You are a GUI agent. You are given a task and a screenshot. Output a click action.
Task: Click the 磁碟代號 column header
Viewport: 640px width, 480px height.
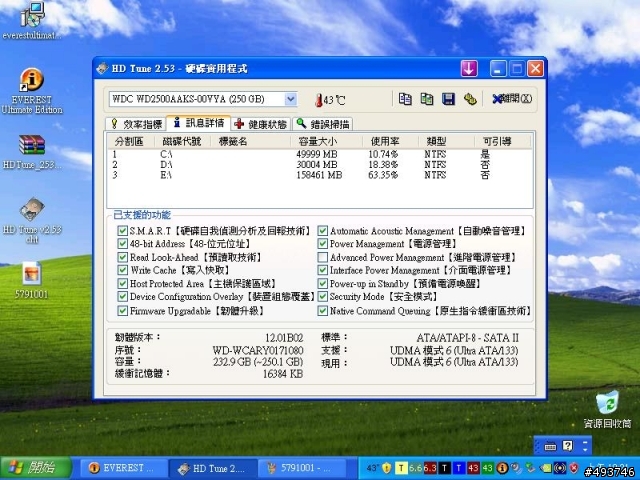(182, 142)
